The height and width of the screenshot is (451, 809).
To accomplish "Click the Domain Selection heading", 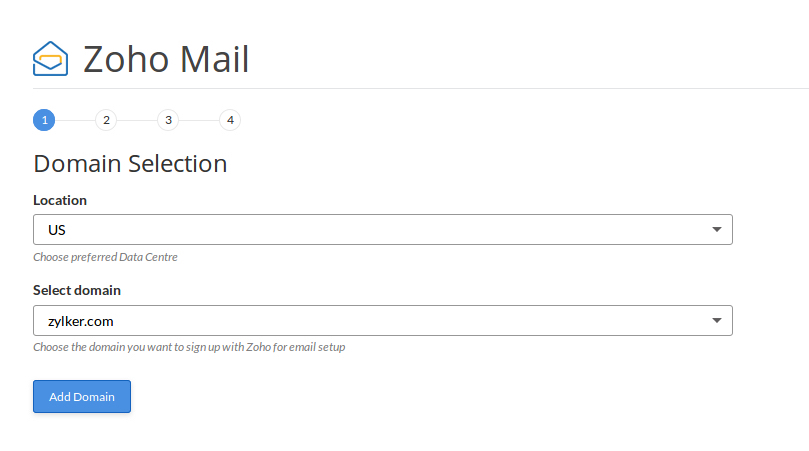I will pyautogui.click(x=130, y=163).
